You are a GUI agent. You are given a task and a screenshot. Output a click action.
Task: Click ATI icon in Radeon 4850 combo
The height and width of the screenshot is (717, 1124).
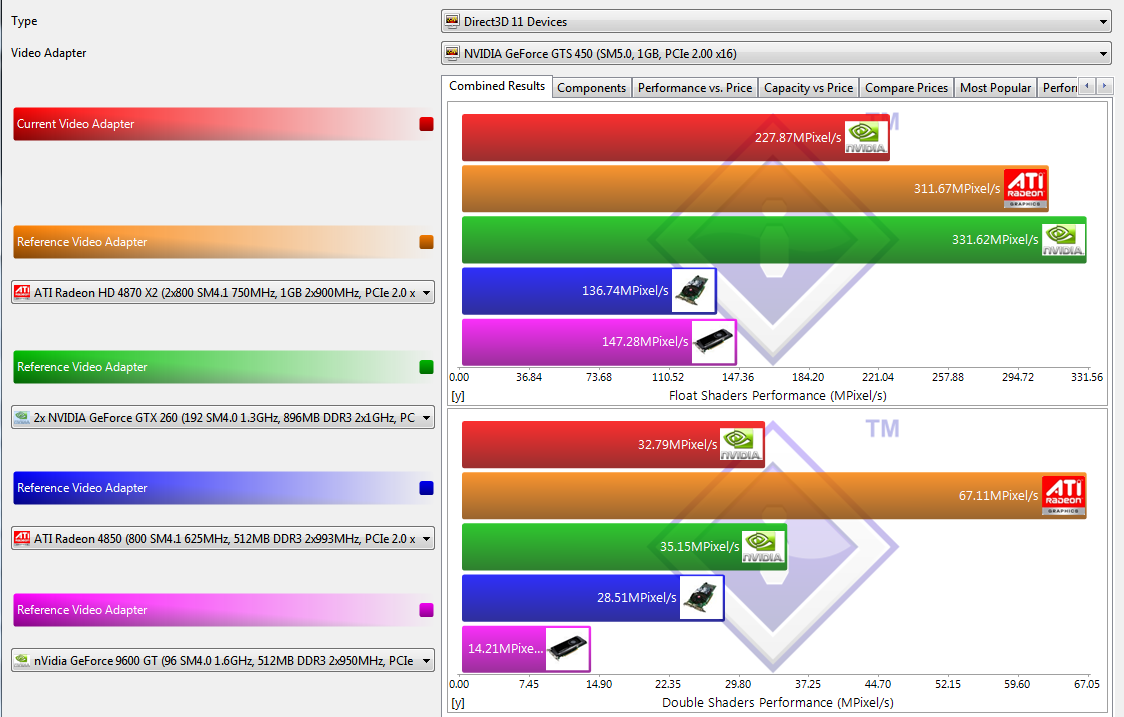point(22,538)
